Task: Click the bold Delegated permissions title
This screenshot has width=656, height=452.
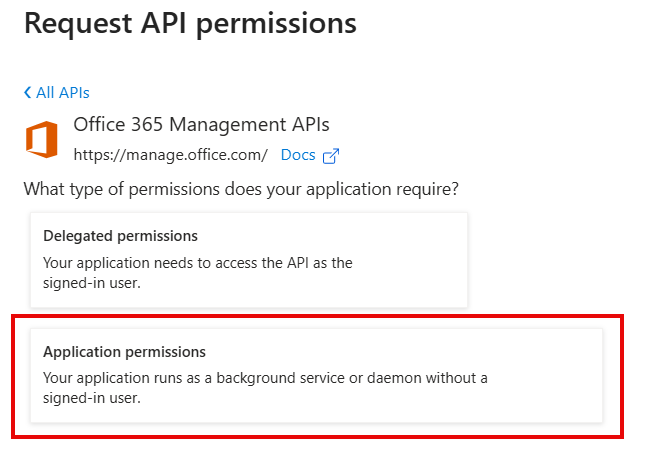Action: click(120, 236)
